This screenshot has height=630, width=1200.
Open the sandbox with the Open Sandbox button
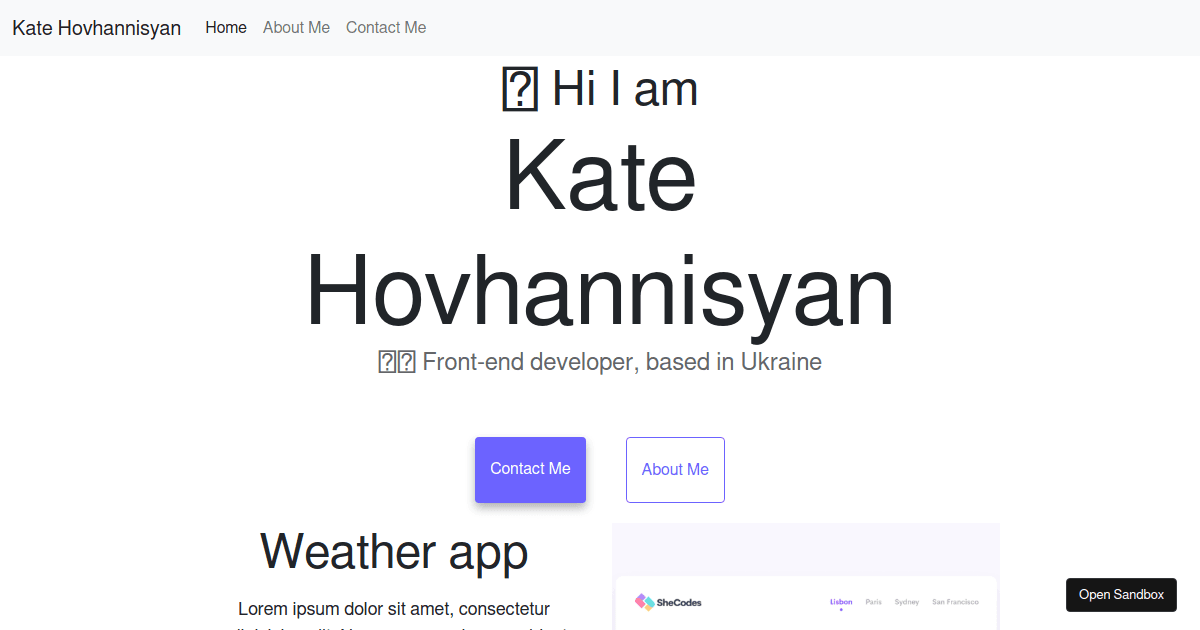[1121, 594]
